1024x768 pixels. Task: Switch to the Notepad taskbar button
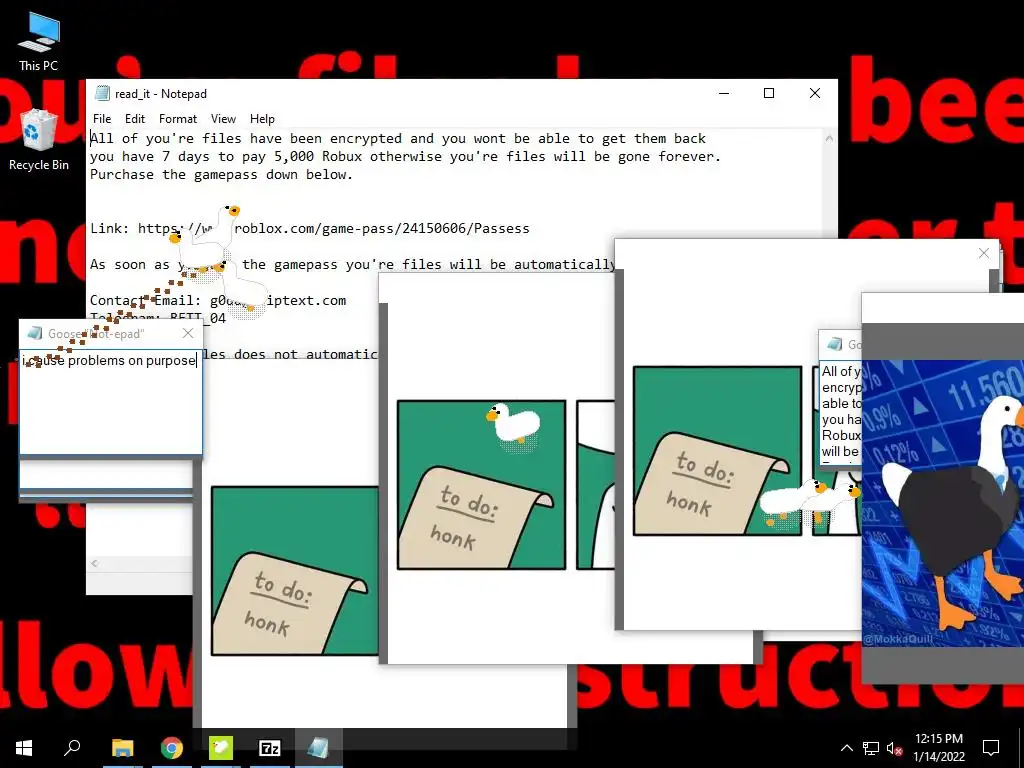coord(319,748)
